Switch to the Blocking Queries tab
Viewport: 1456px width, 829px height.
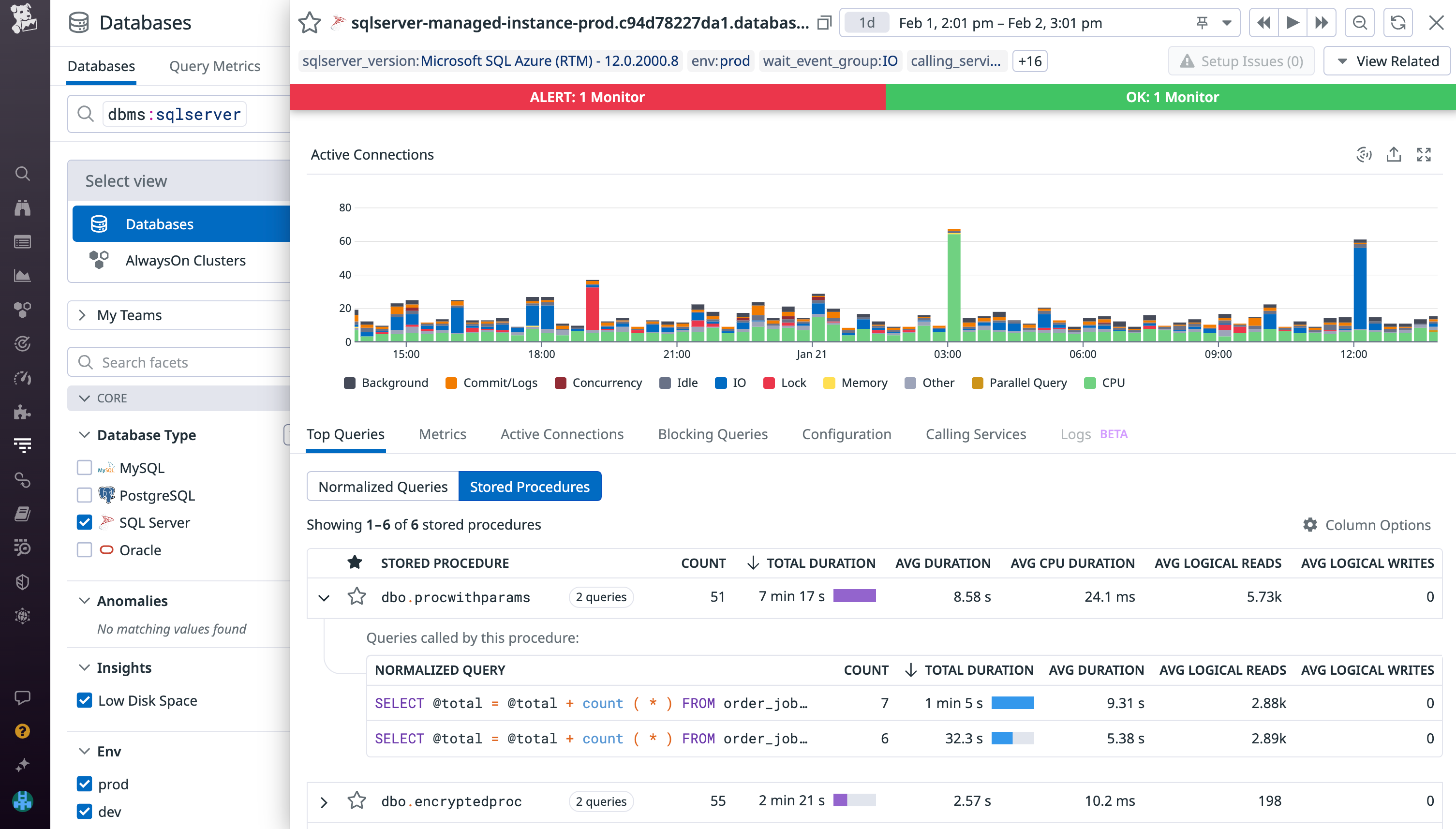pyautogui.click(x=713, y=434)
